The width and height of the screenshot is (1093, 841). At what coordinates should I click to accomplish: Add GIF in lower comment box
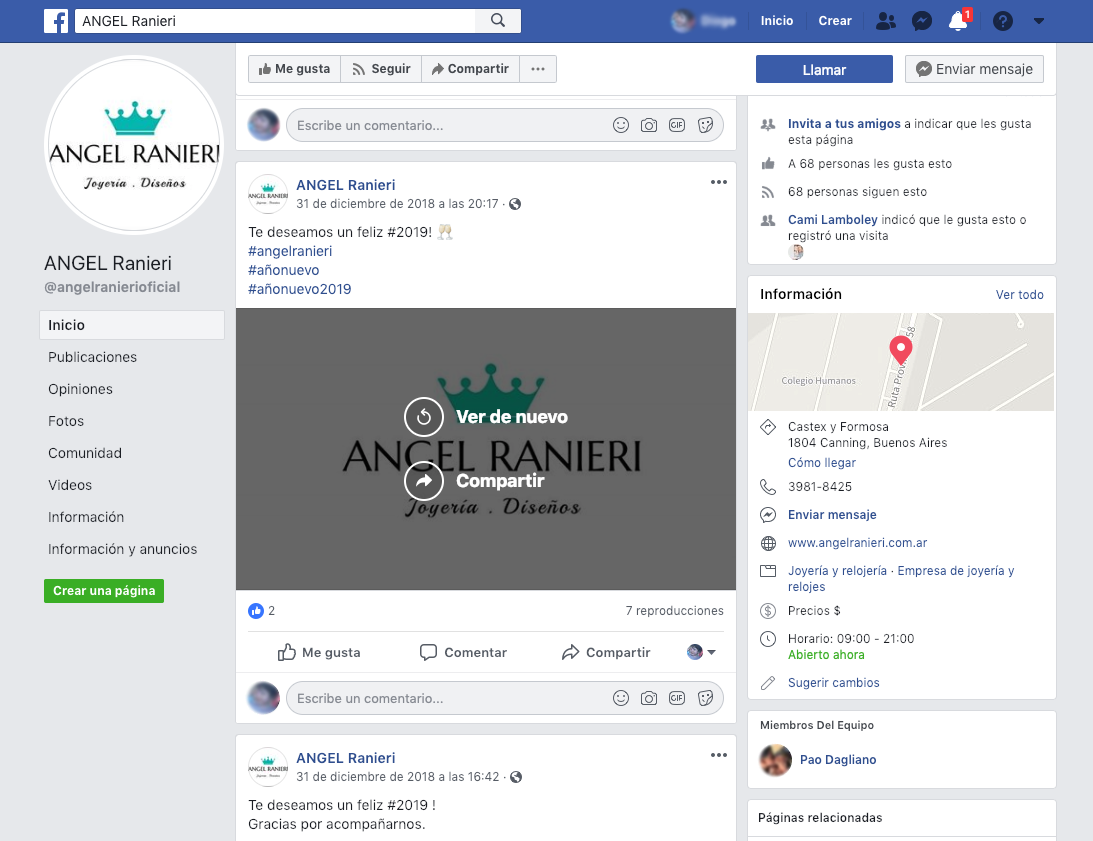point(677,699)
